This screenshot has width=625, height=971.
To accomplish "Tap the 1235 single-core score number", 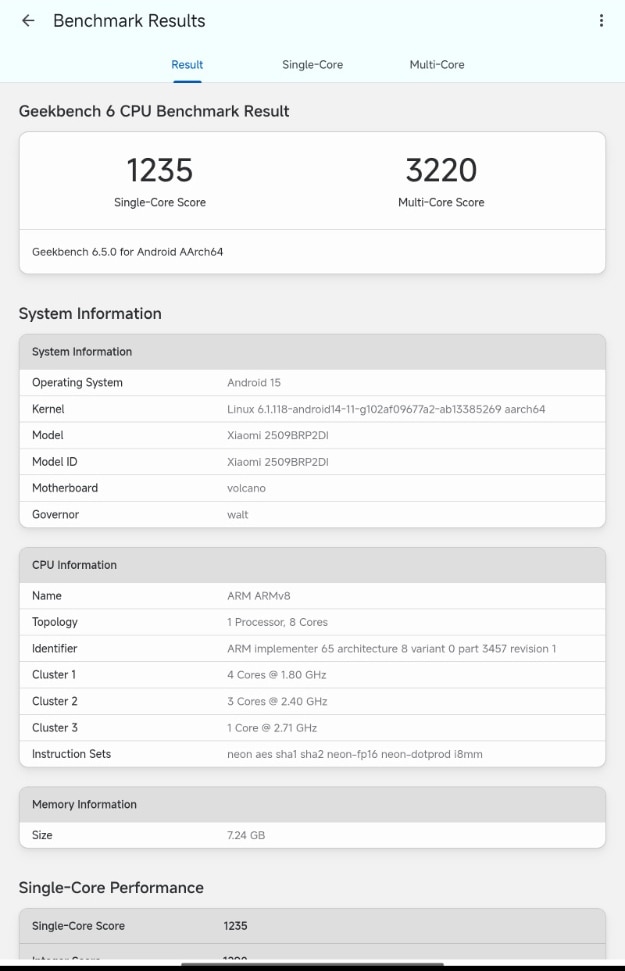I will tap(160, 170).
